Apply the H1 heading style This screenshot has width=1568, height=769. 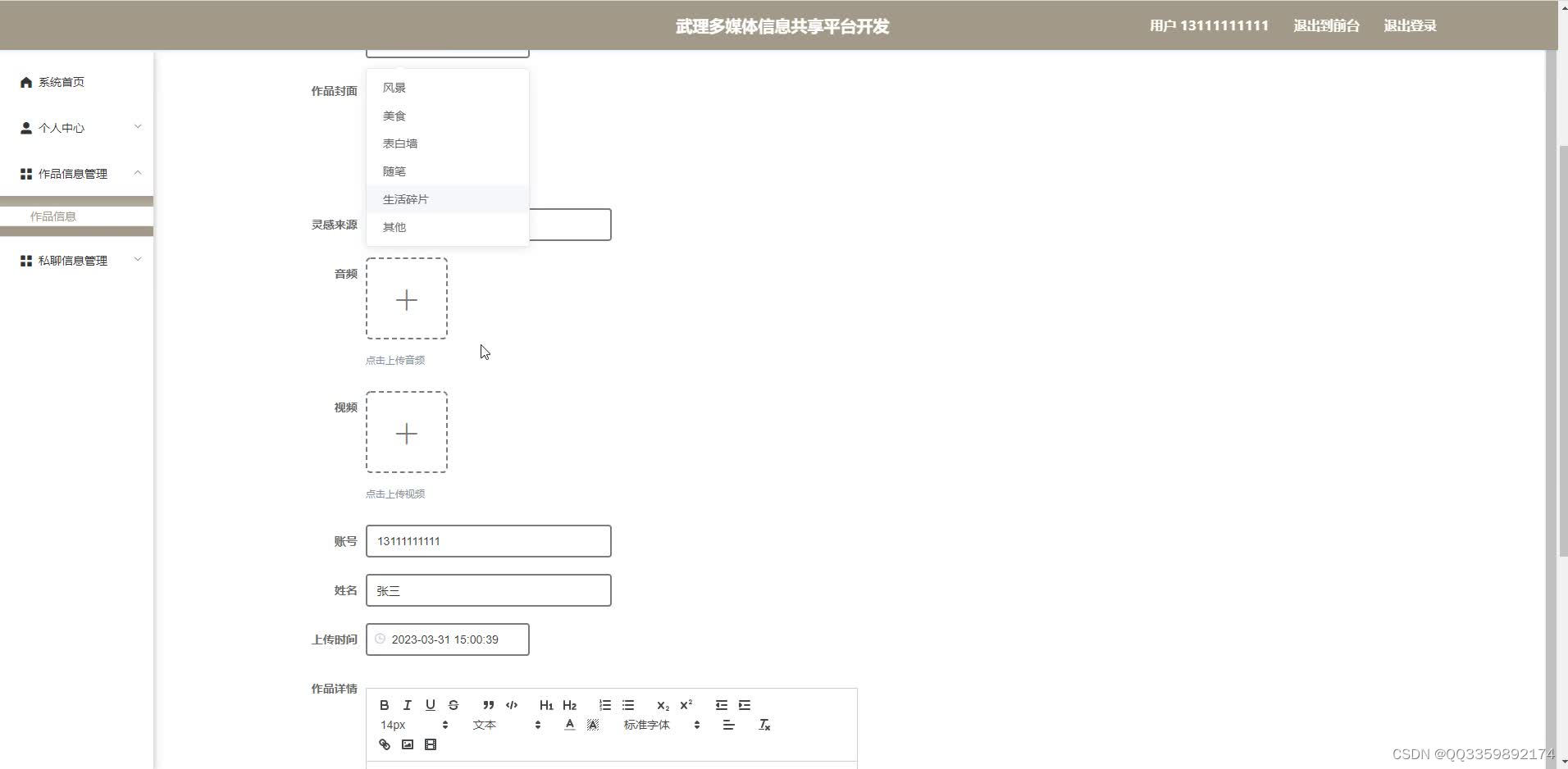pos(546,705)
